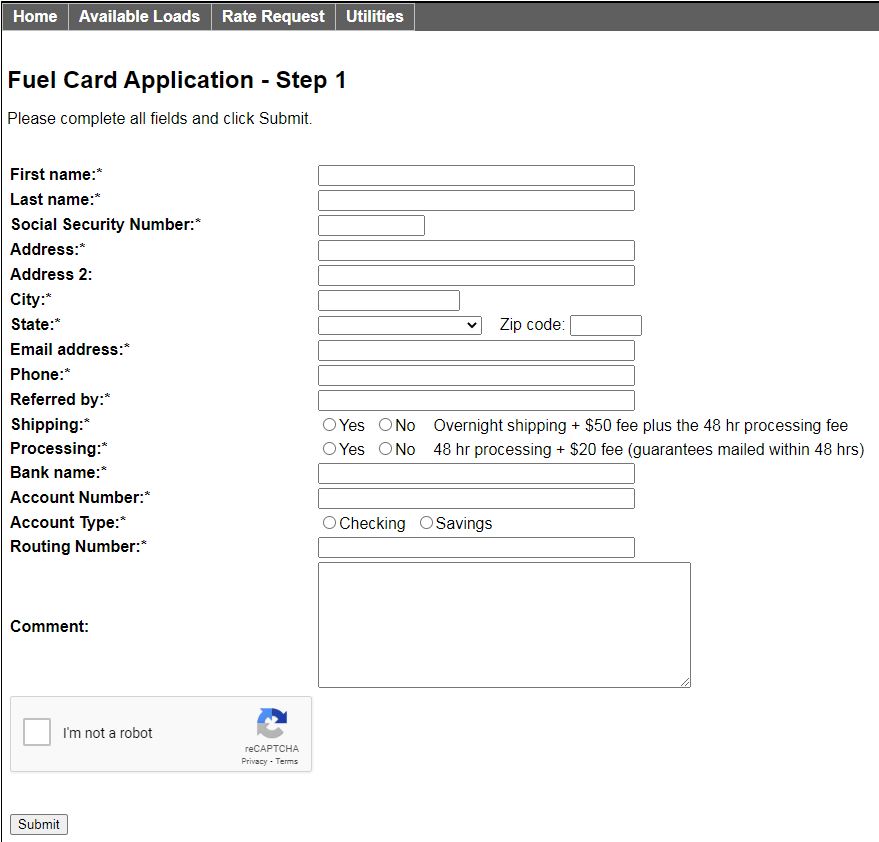The width and height of the screenshot is (879, 842).
Task: Click inside the Comment text area
Action: click(503, 622)
